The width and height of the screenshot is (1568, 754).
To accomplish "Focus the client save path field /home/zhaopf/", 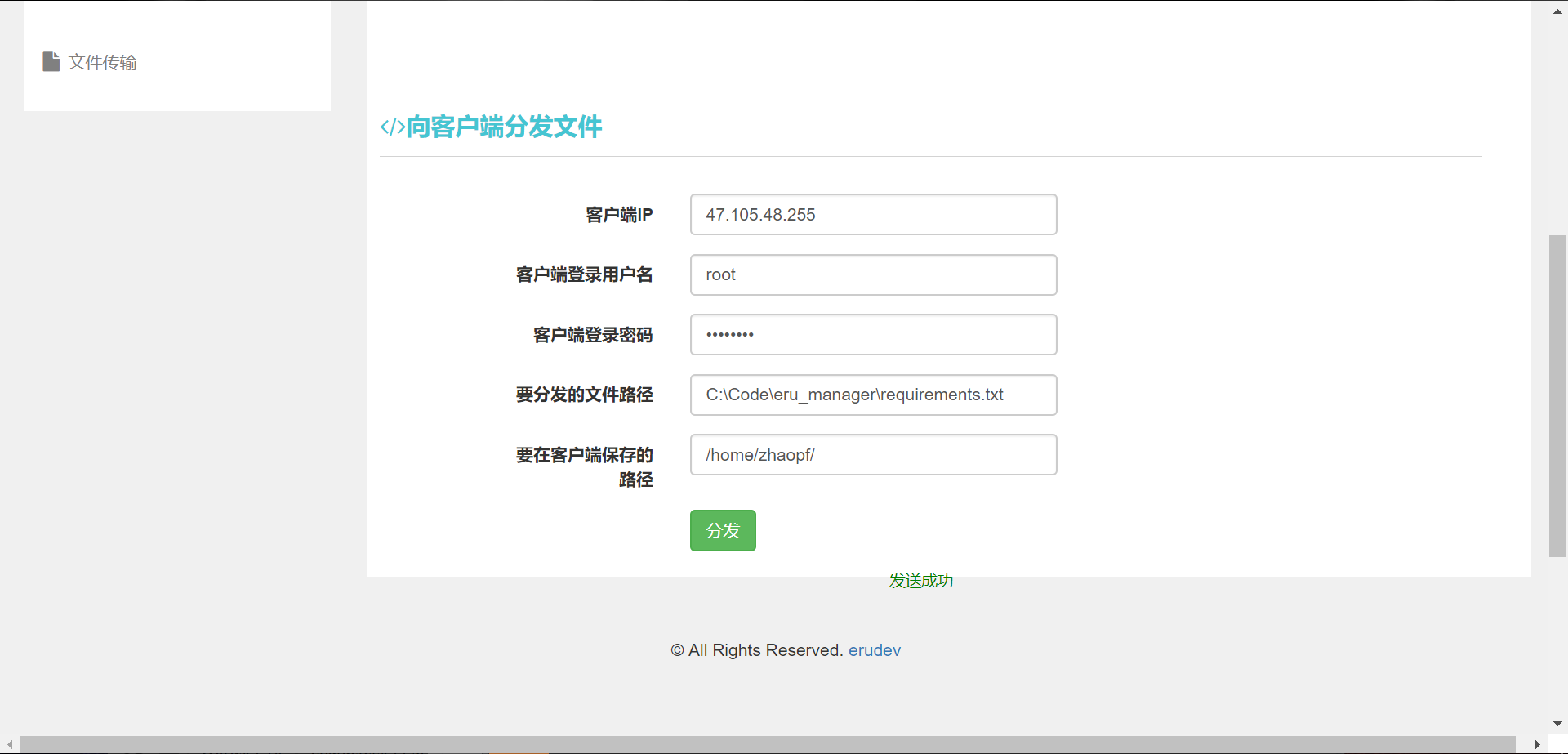I will [x=873, y=455].
